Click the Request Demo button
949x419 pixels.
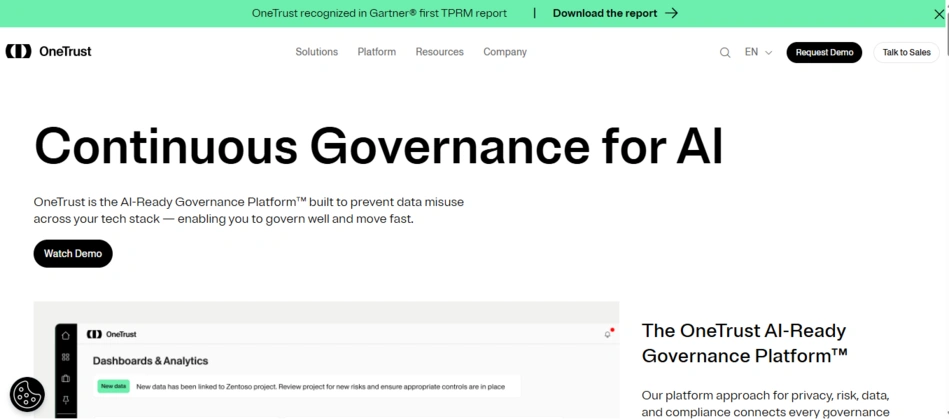[824, 52]
